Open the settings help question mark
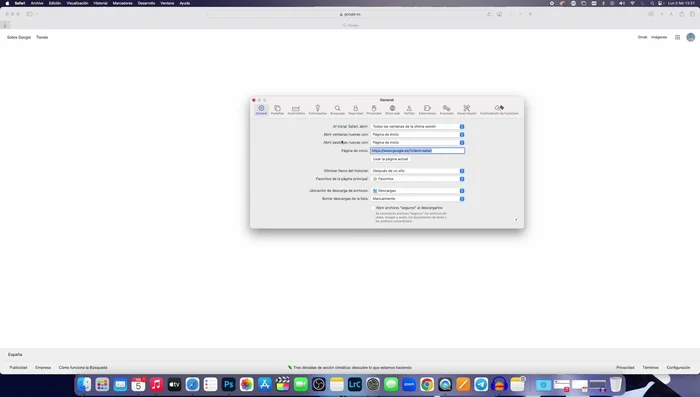Image resolution: width=700 pixels, height=397 pixels. (x=516, y=220)
